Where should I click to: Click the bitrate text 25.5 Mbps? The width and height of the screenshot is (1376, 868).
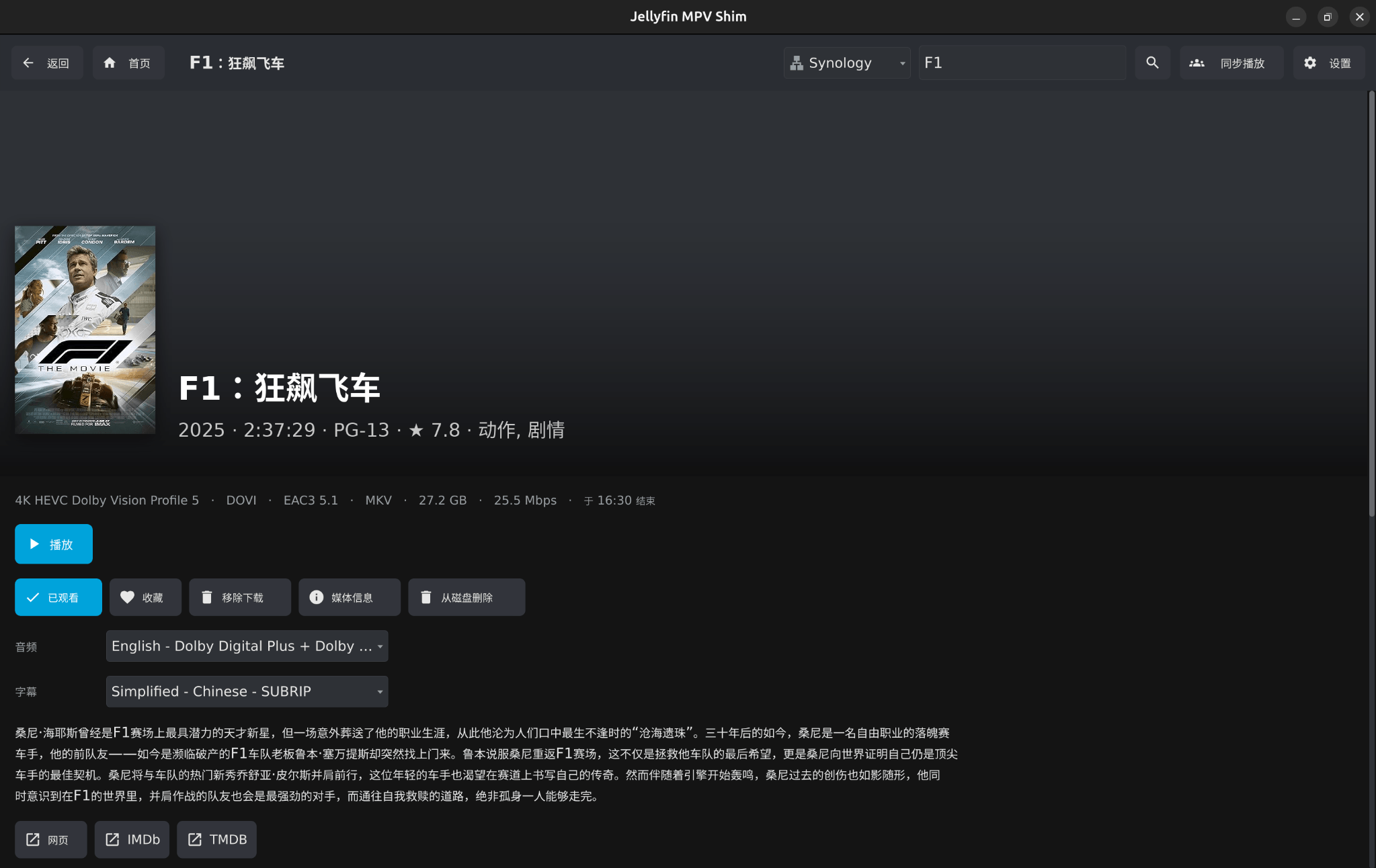(x=525, y=501)
